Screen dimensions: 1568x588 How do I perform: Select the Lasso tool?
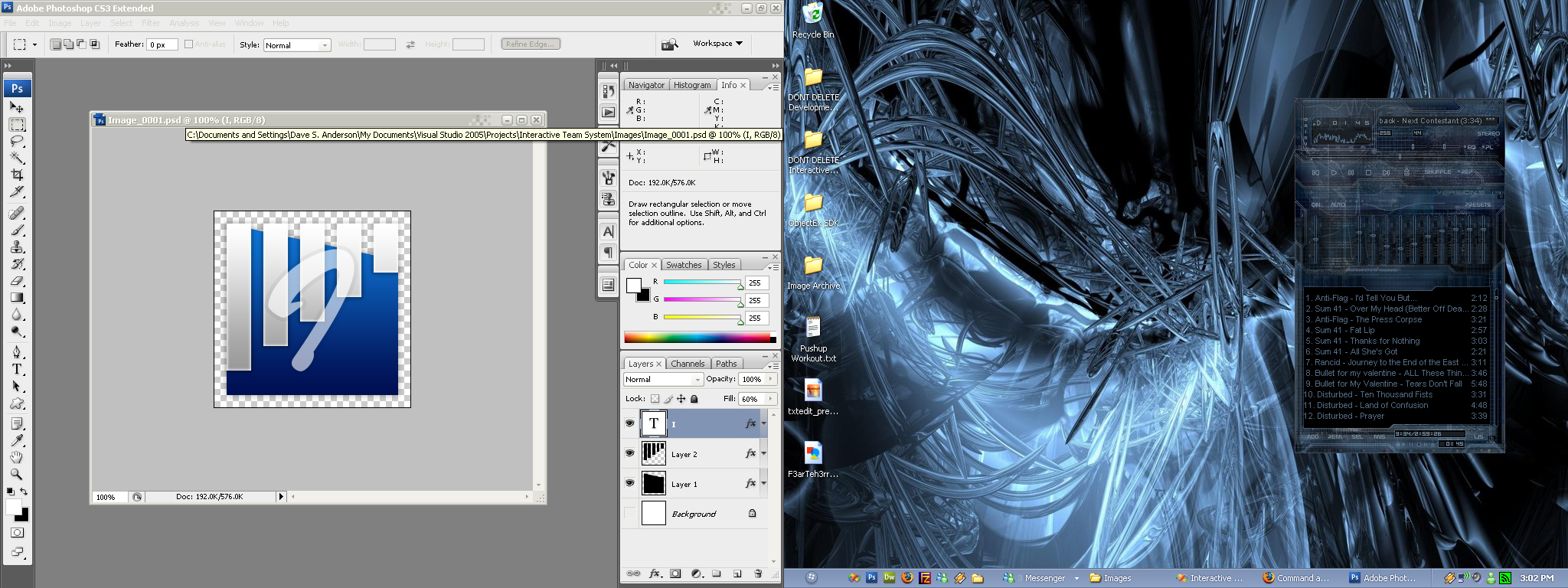[x=17, y=142]
